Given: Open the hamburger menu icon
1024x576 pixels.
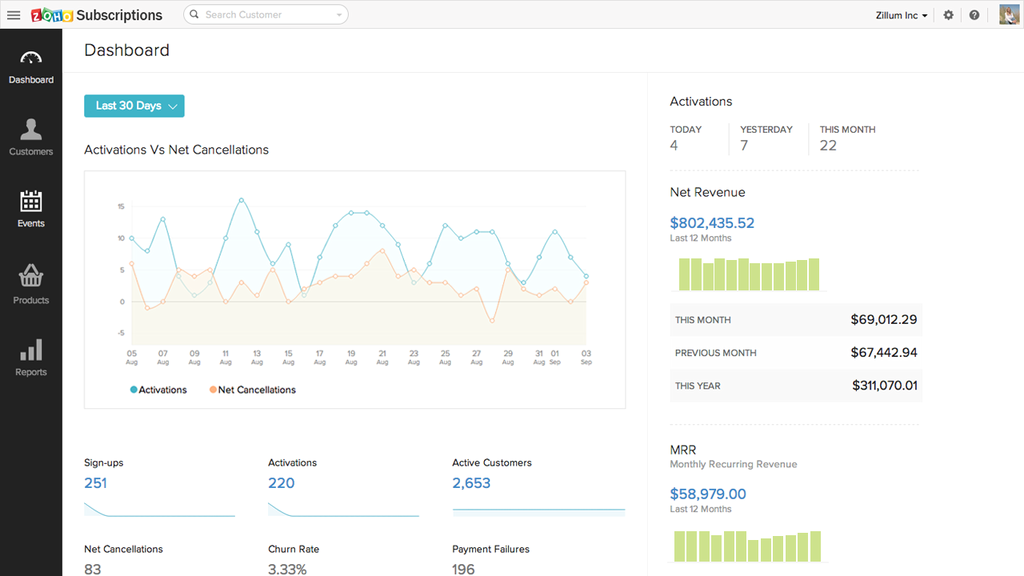Looking at the screenshot, I should pos(14,15).
